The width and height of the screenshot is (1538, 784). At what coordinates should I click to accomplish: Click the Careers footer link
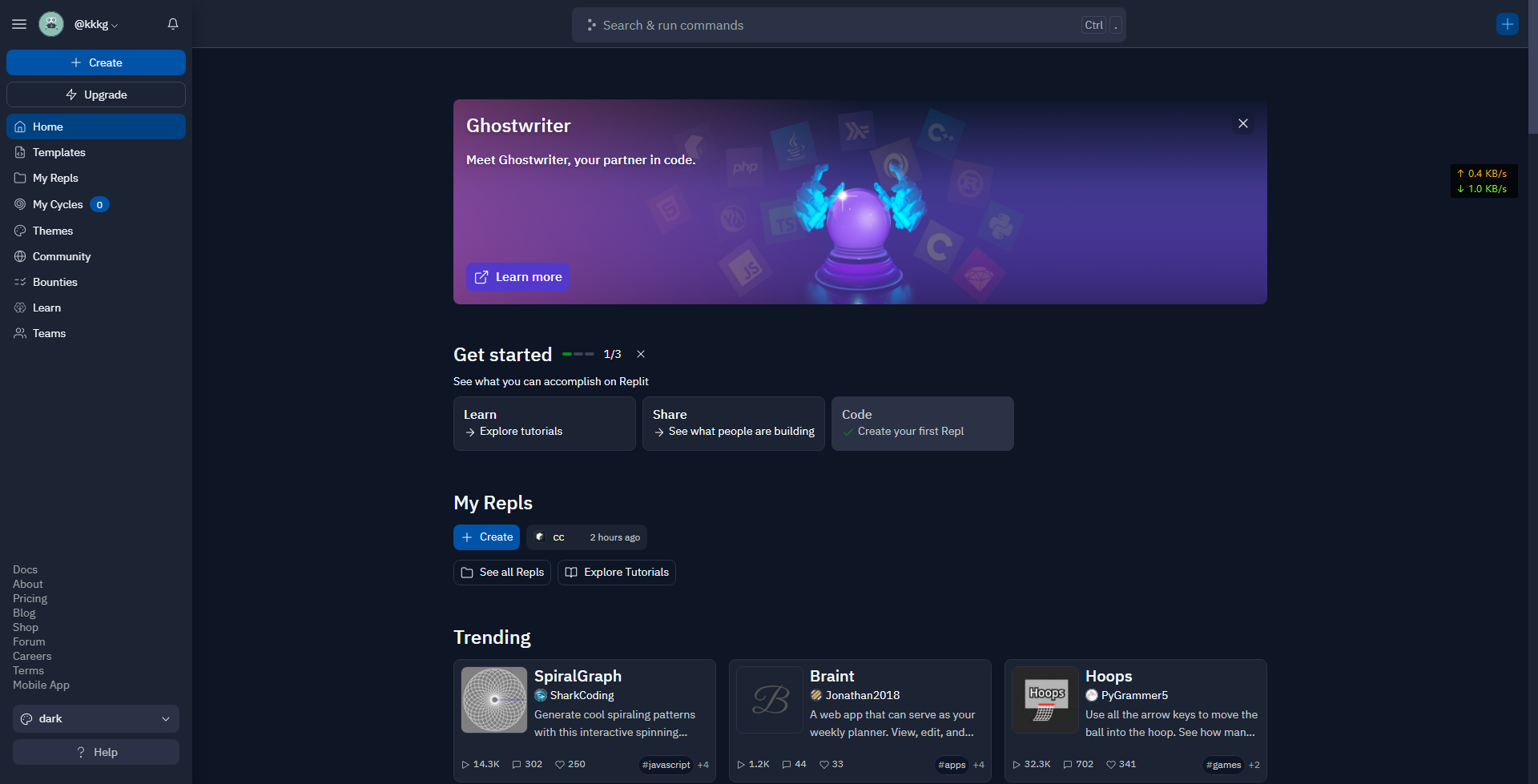point(32,657)
